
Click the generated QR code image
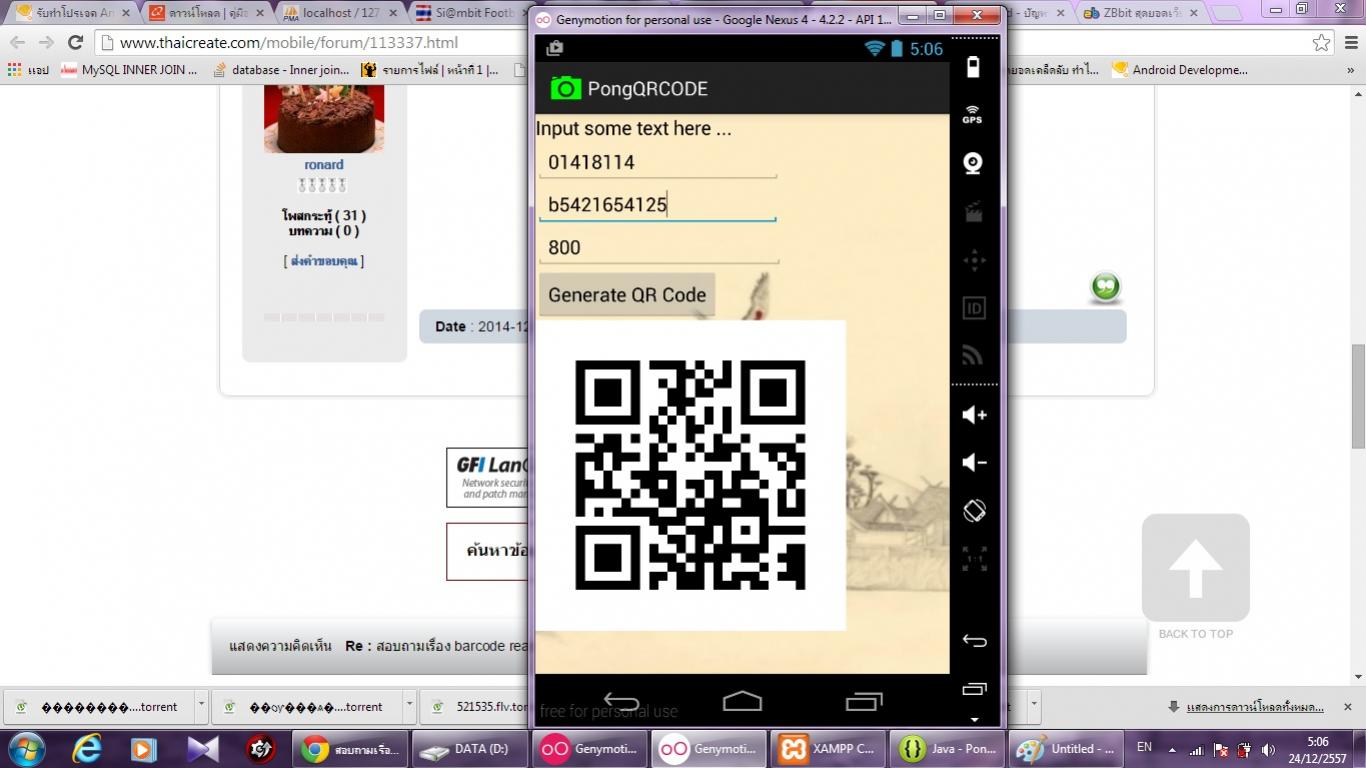pyautogui.click(x=690, y=475)
